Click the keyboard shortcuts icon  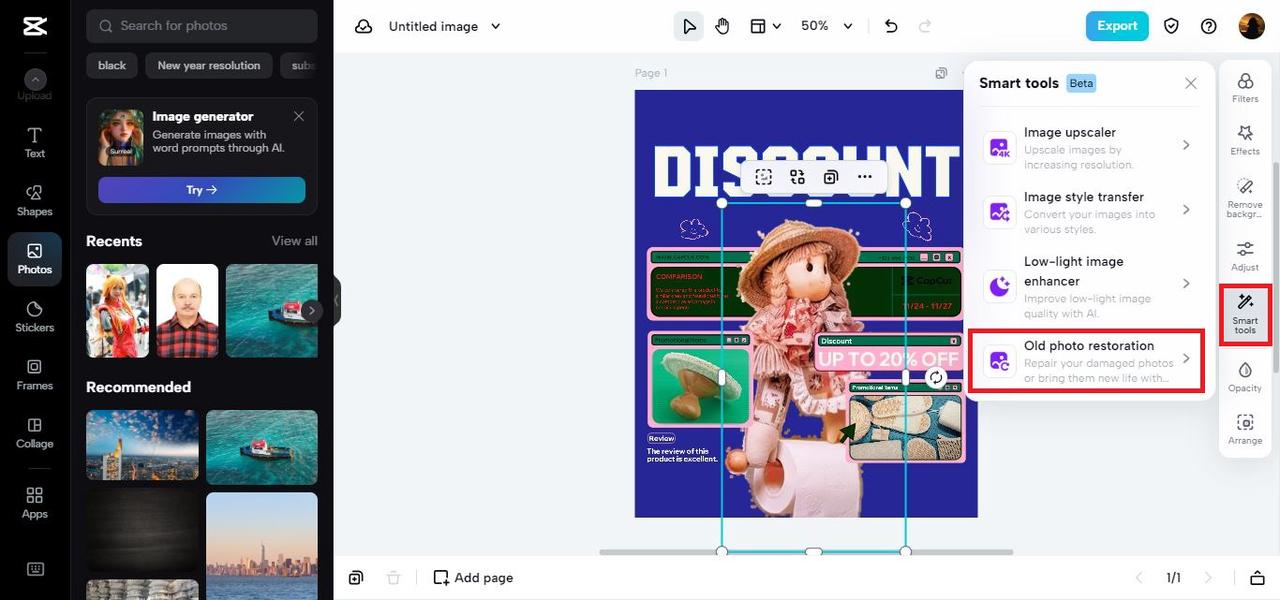point(35,569)
